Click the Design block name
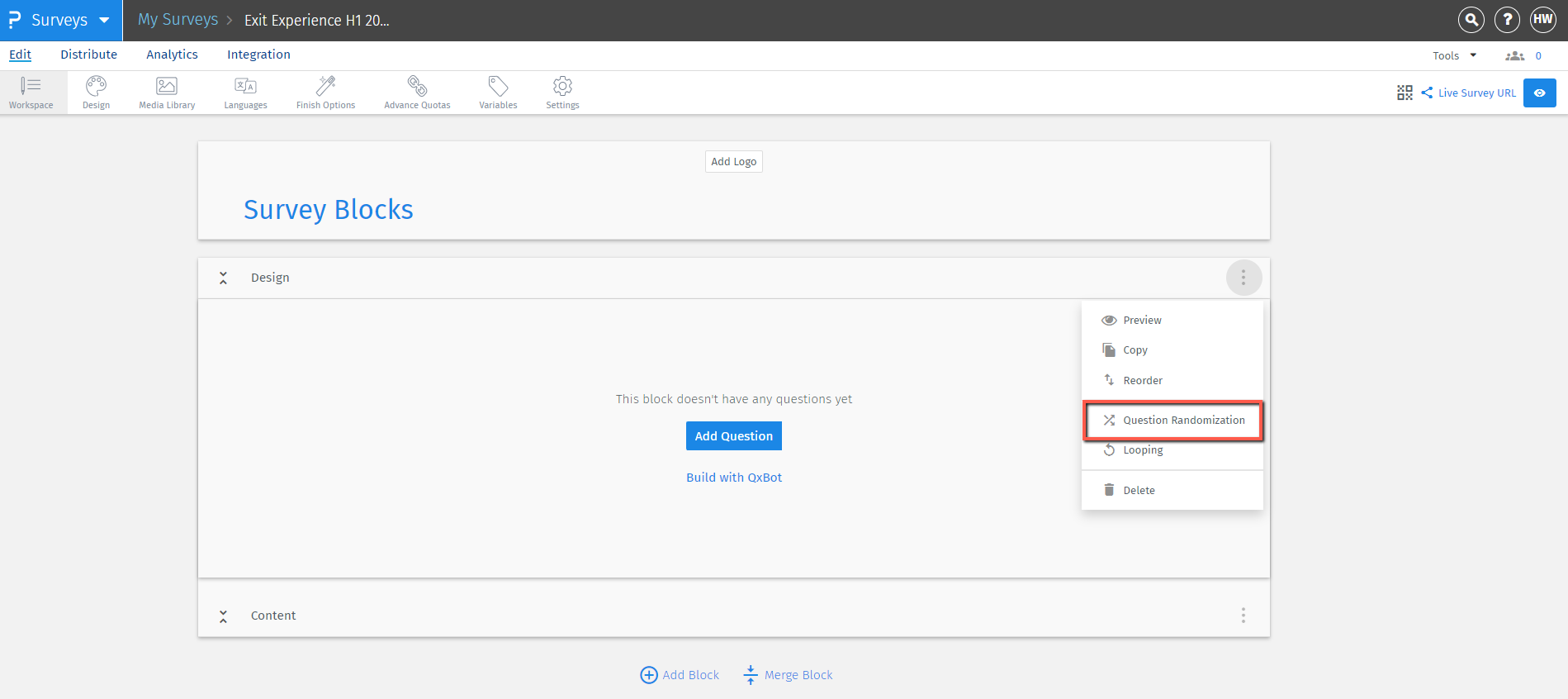The width and height of the screenshot is (1568, 699). 270,278
